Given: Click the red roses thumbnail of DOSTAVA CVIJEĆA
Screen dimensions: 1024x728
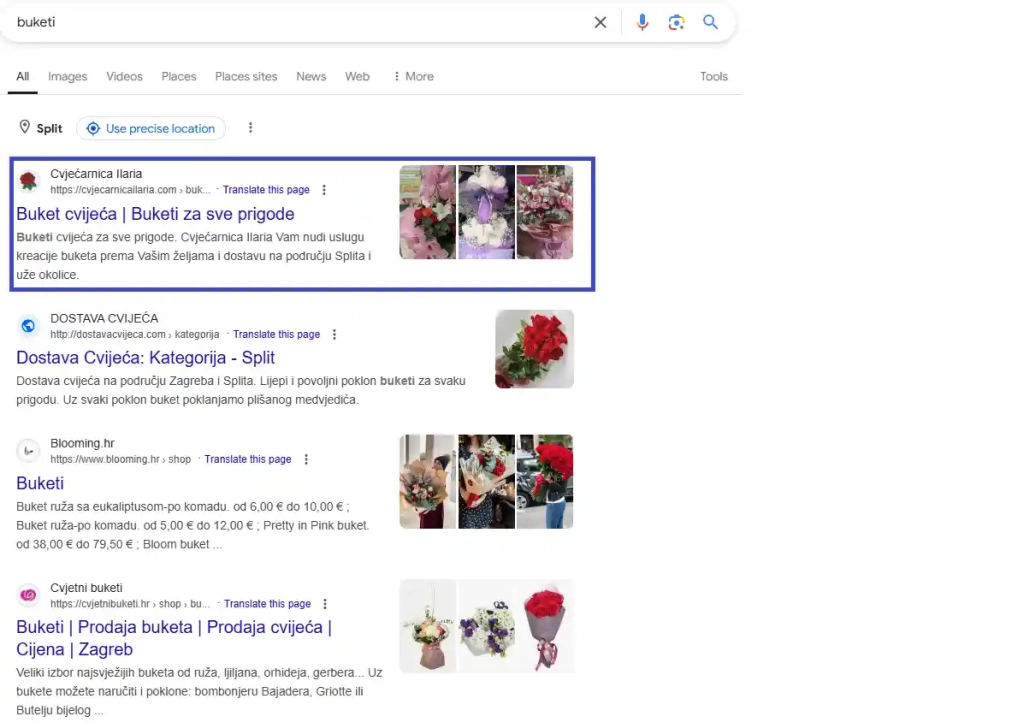Looking at the screenshot, I should click(x=534, y=349).
